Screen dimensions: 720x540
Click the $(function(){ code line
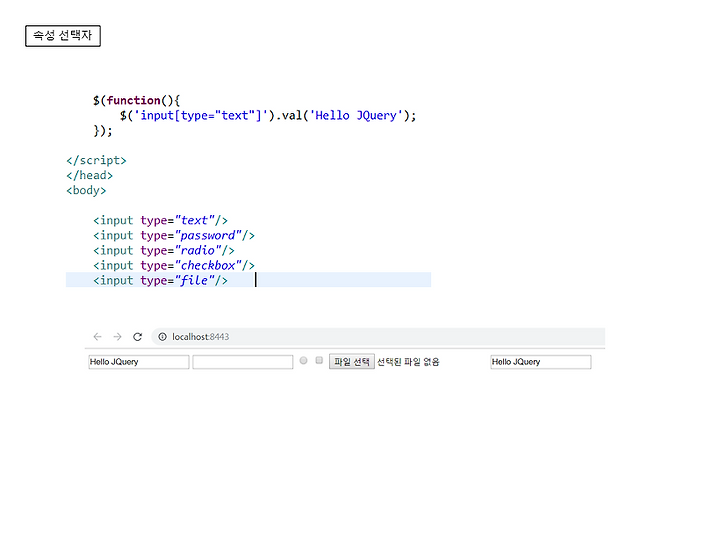(137, 100)
